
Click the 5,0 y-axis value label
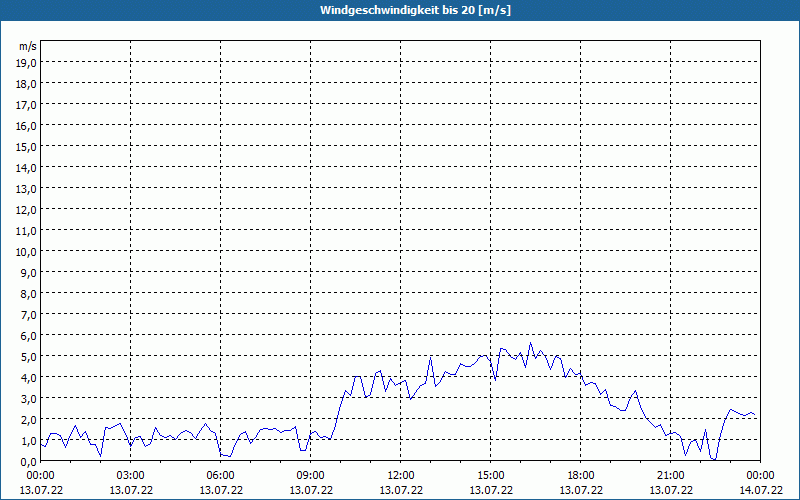28,357
